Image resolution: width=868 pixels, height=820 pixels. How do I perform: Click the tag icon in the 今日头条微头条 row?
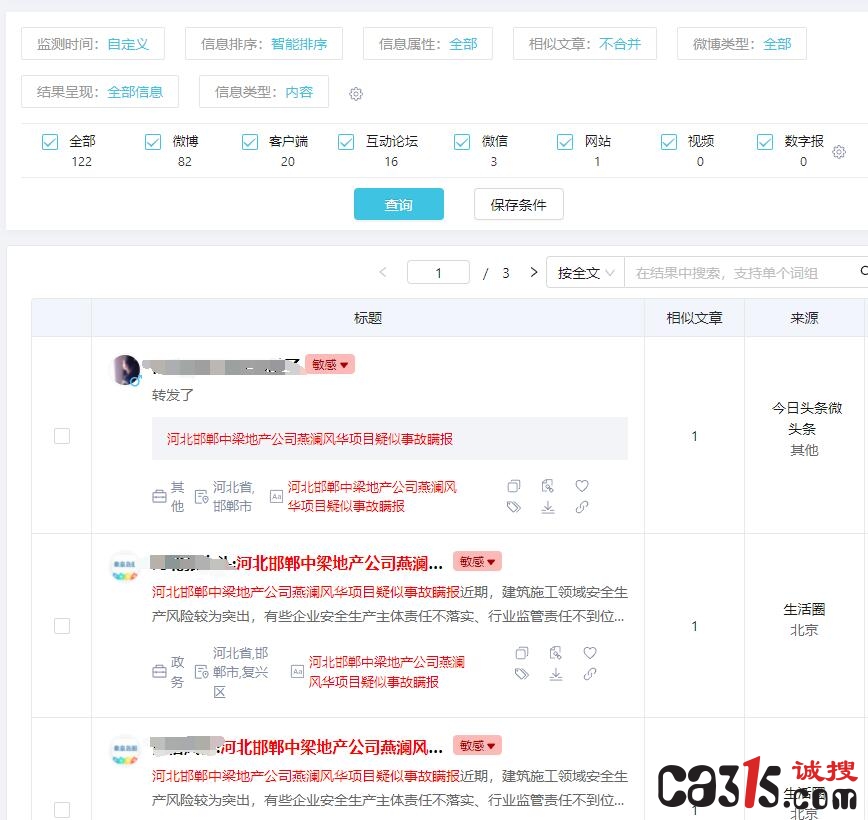point(514,507)
